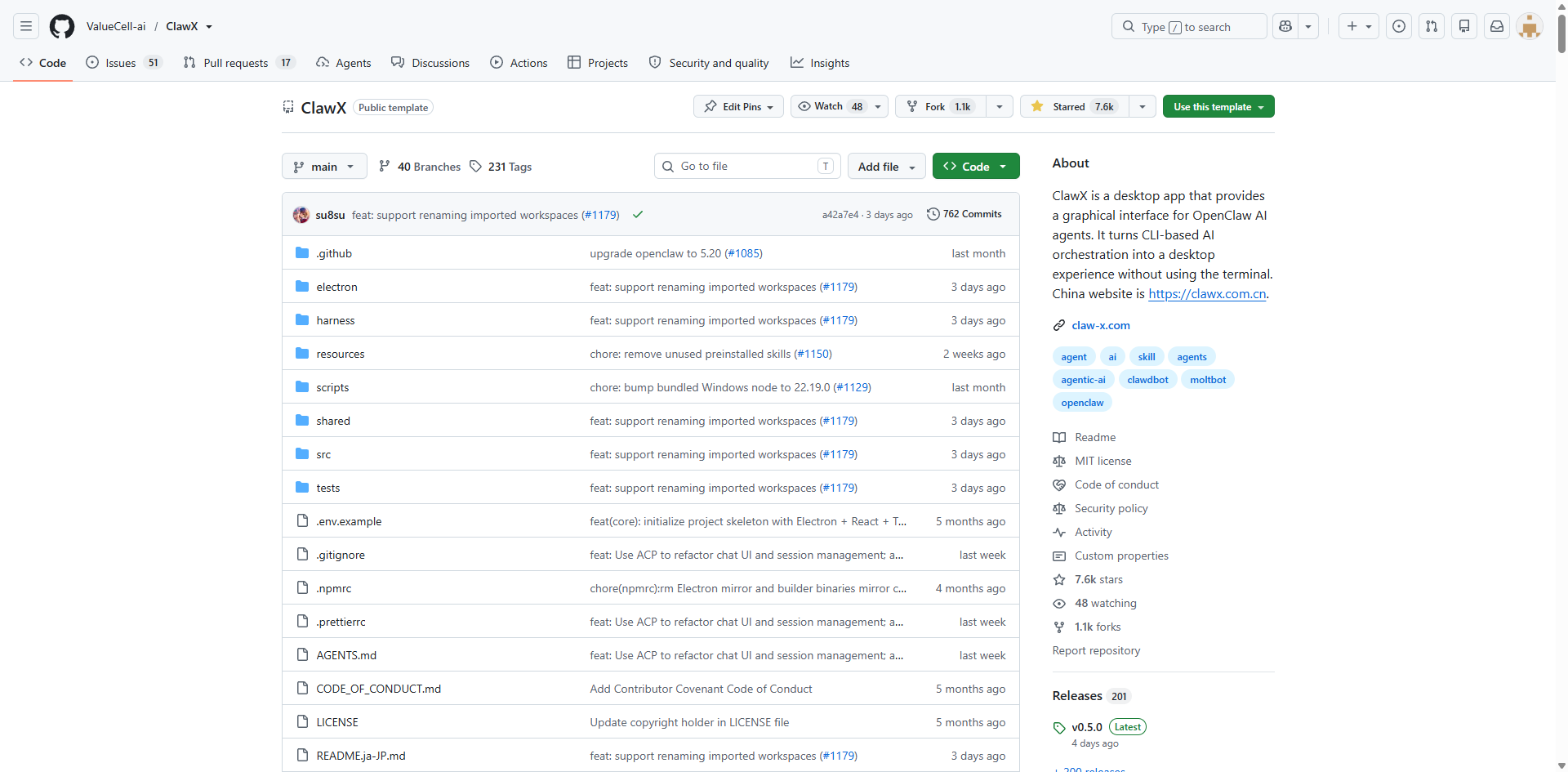Open commit a42a7e4 hash
This screenshot has width=1568, height=772.
pyautogui.click(x=840, y=215)
